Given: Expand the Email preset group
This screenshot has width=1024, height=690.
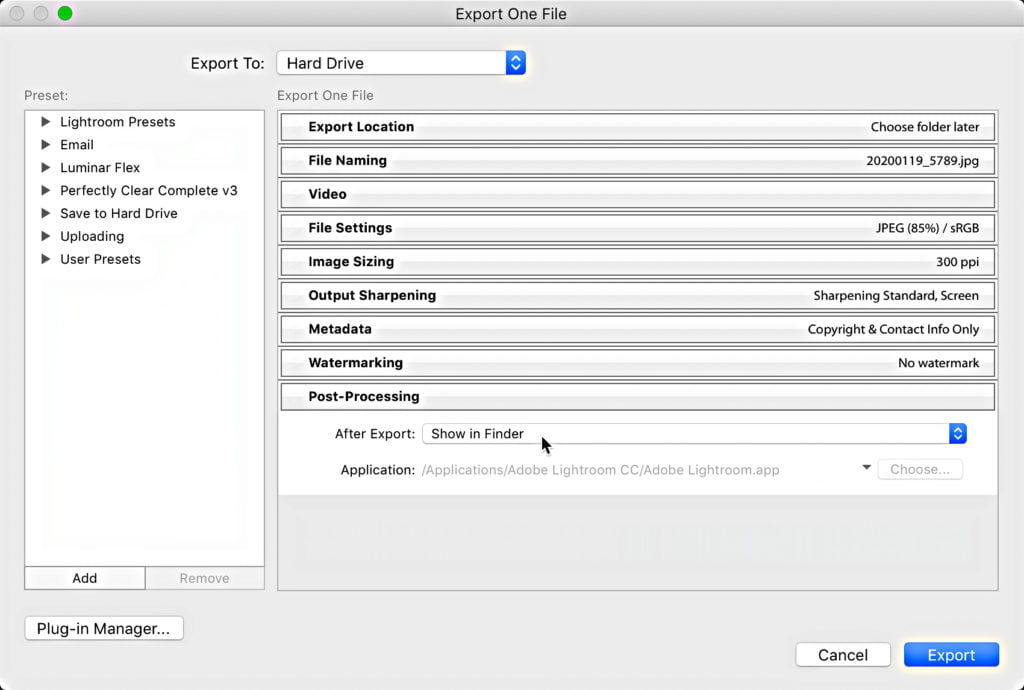Looking at the screenshot, I should coord(45,145).
